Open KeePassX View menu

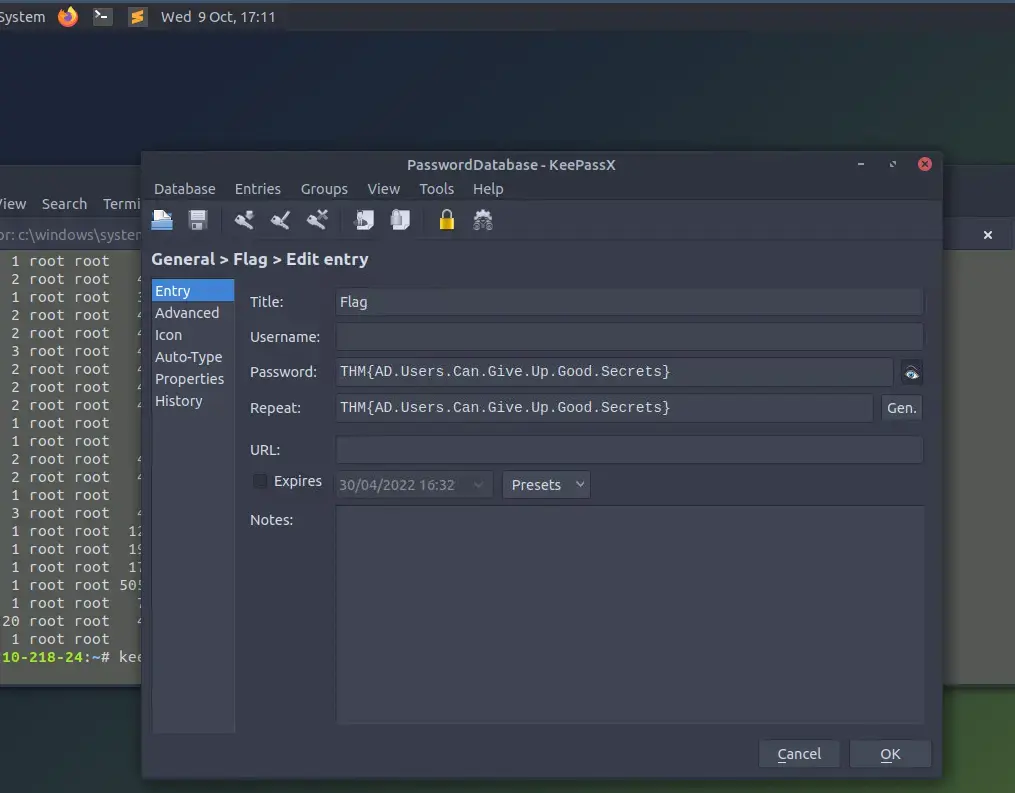pyautogui.click(x=384, y=189)
